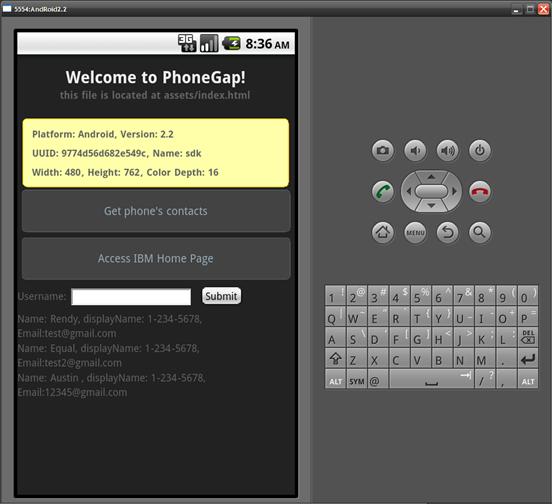Click the number 5 key

point(421,295)
